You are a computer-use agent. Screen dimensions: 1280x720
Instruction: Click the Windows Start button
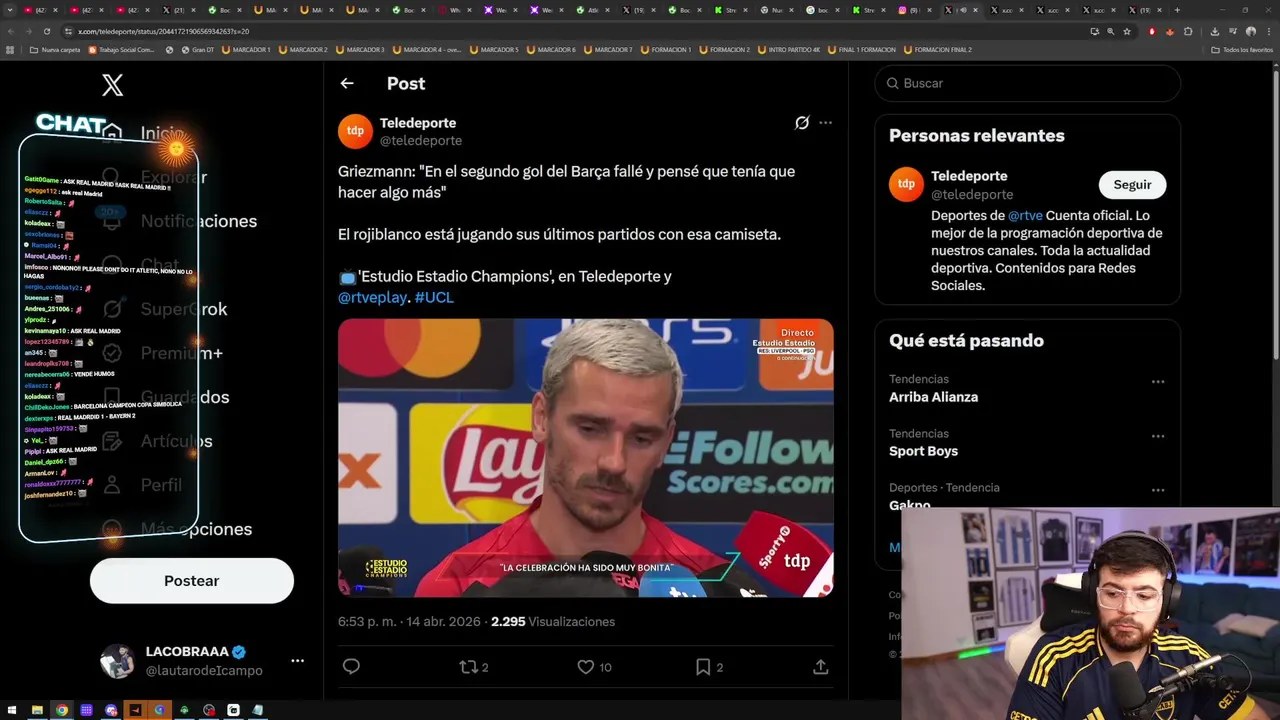coord(13,710)
